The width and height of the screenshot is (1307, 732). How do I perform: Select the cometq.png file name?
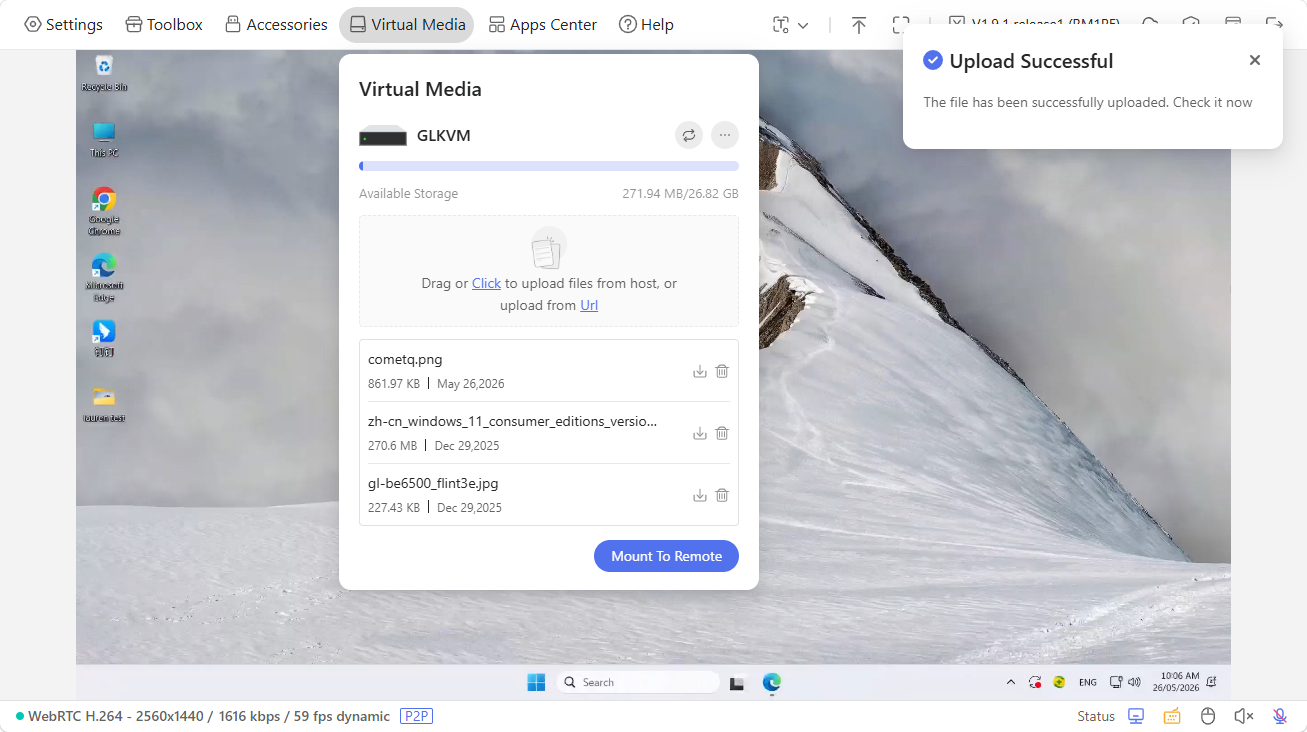point(405,359)
